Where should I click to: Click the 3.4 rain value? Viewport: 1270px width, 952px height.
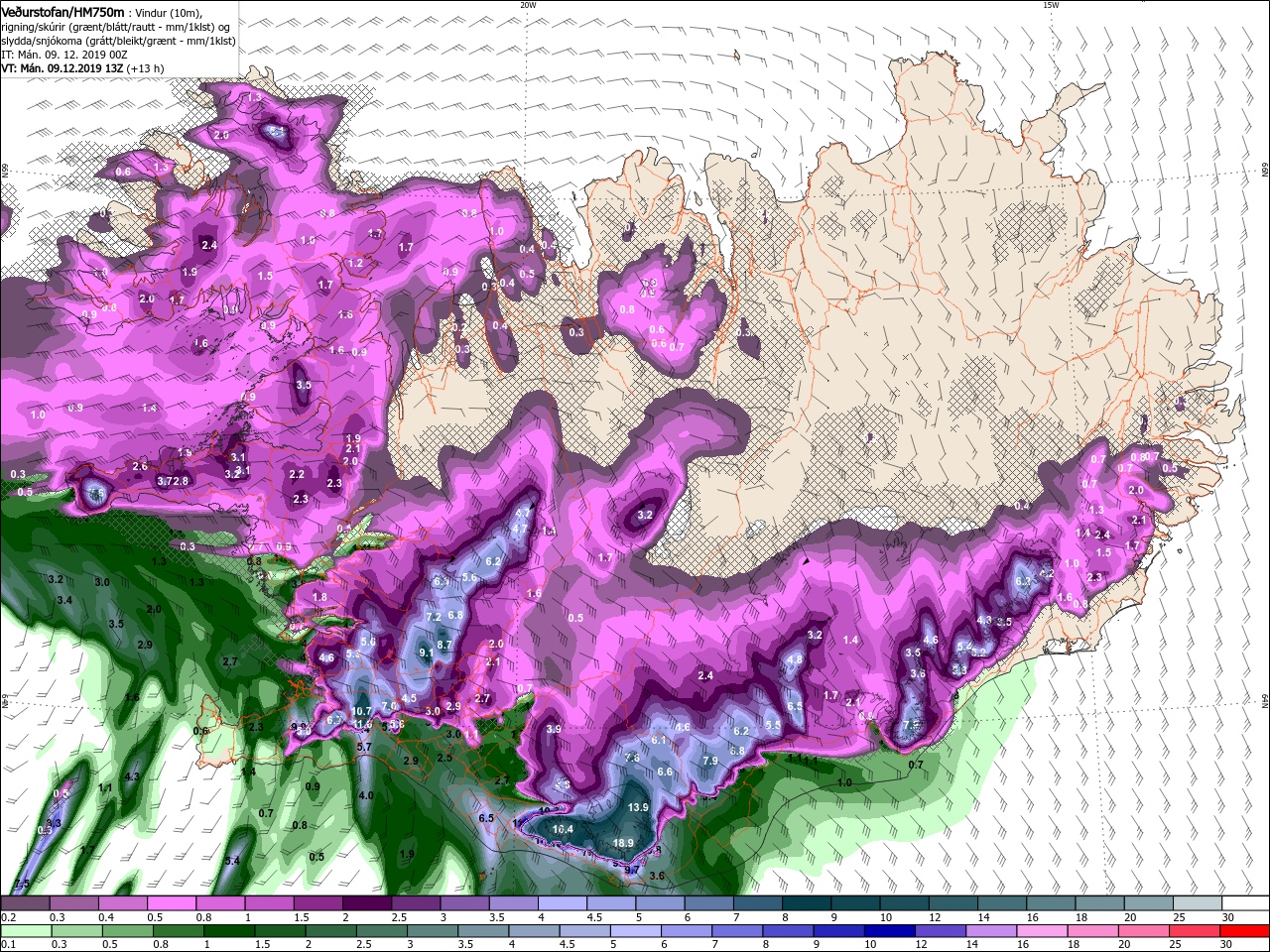click(65, 600)
